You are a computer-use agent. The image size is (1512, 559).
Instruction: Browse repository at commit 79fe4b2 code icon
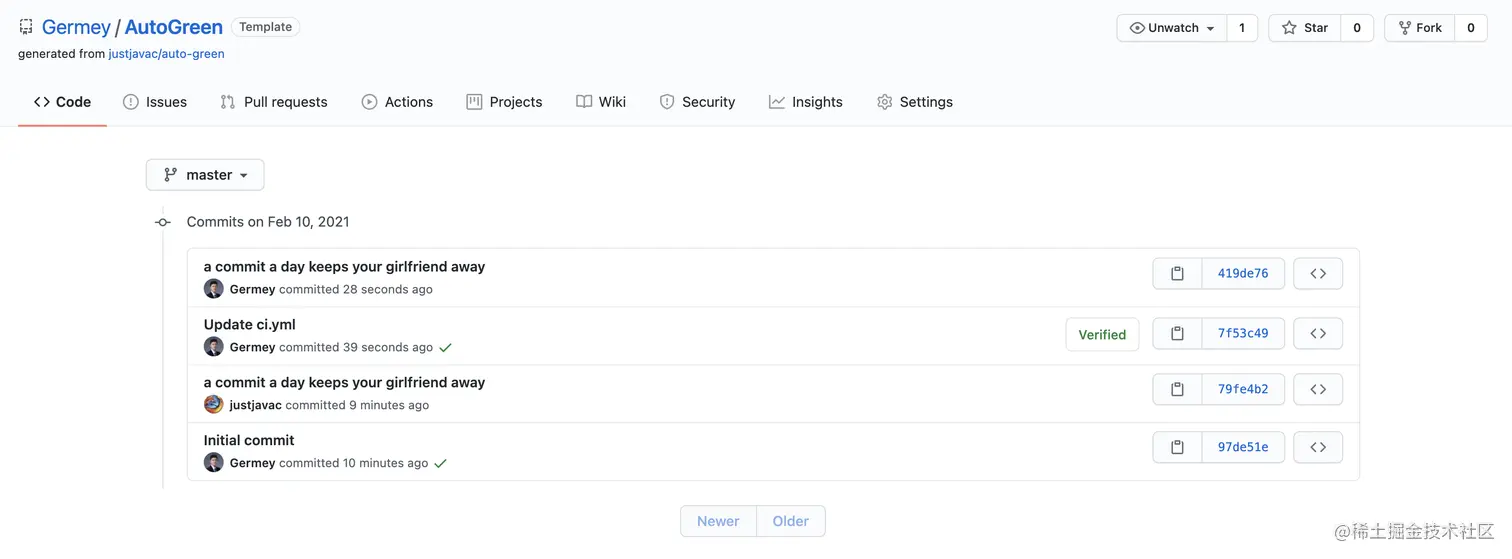point(1318,390)
